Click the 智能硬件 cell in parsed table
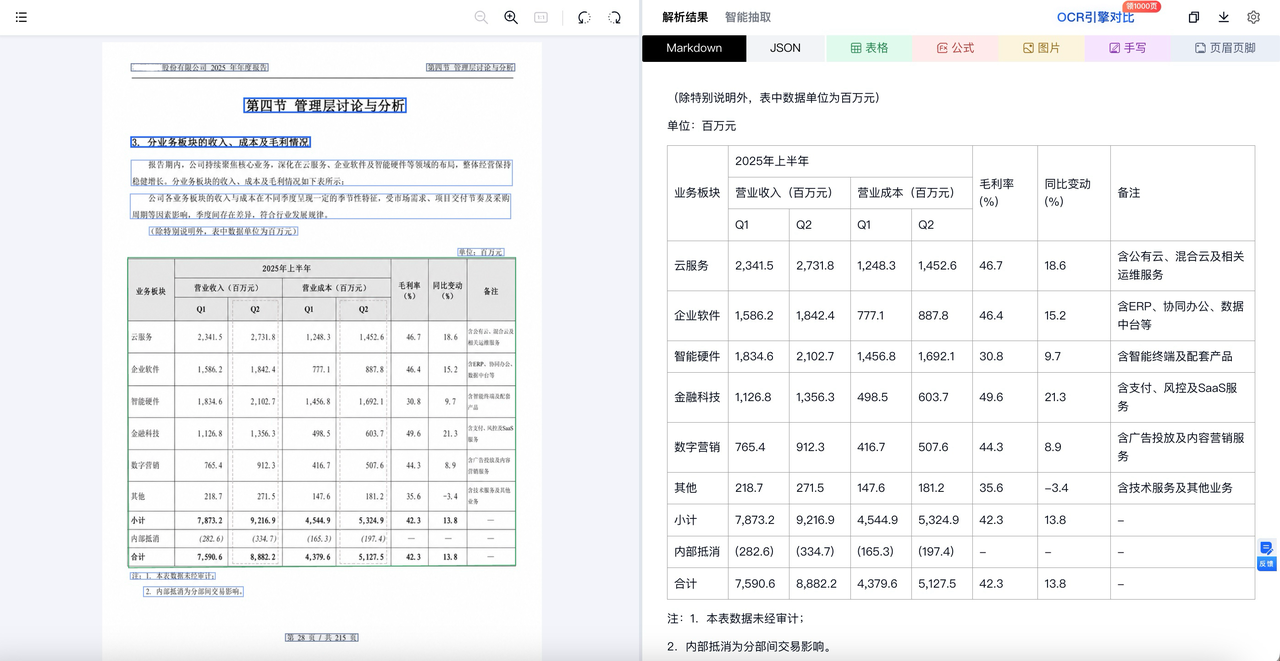The height and width of the screenshot is (661, 1280). pyautogui.click(x=698, y=356)
